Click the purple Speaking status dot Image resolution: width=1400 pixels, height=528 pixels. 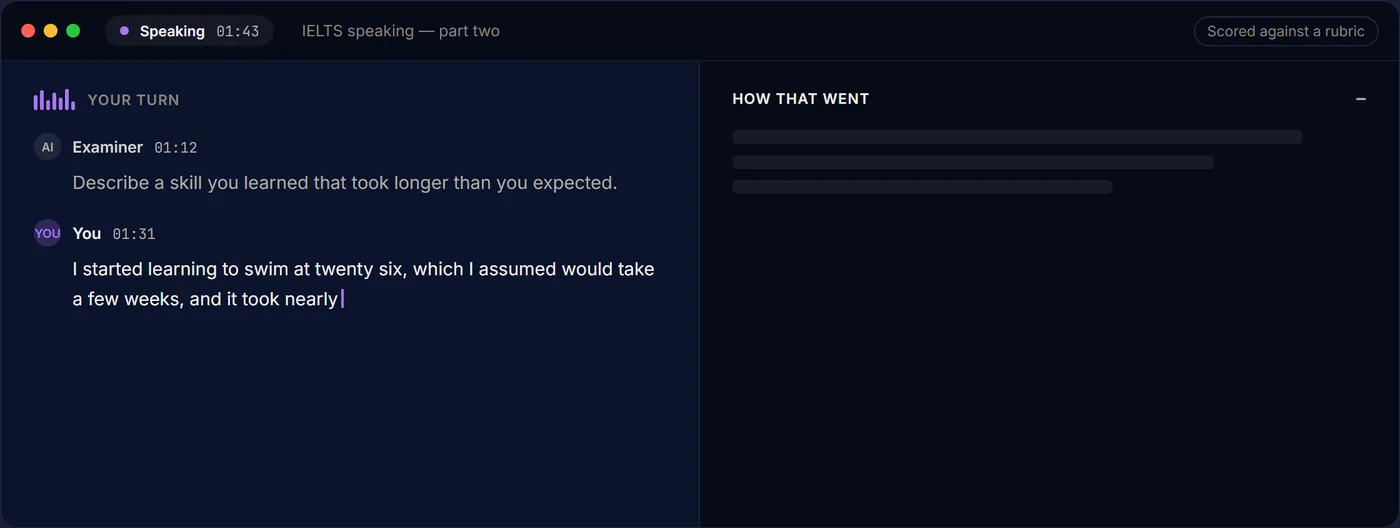pyautogui.click(x=124, y=31)
